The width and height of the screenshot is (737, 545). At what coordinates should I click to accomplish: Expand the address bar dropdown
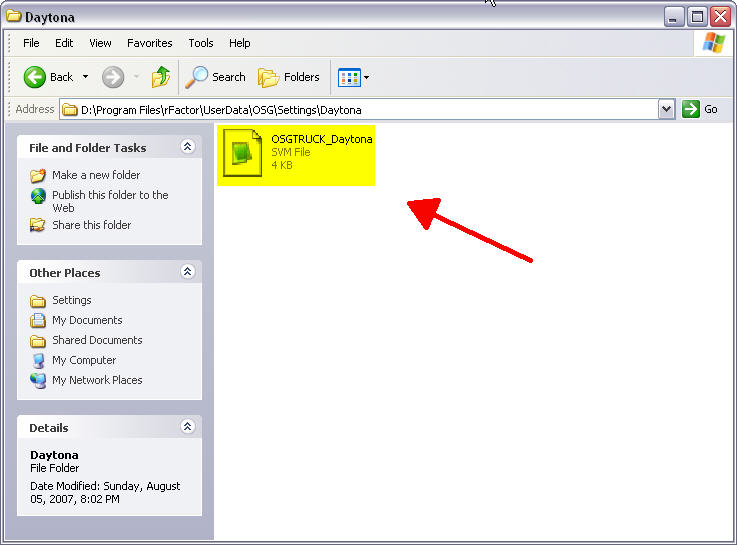pyautogui.click(x=666, y=109)
